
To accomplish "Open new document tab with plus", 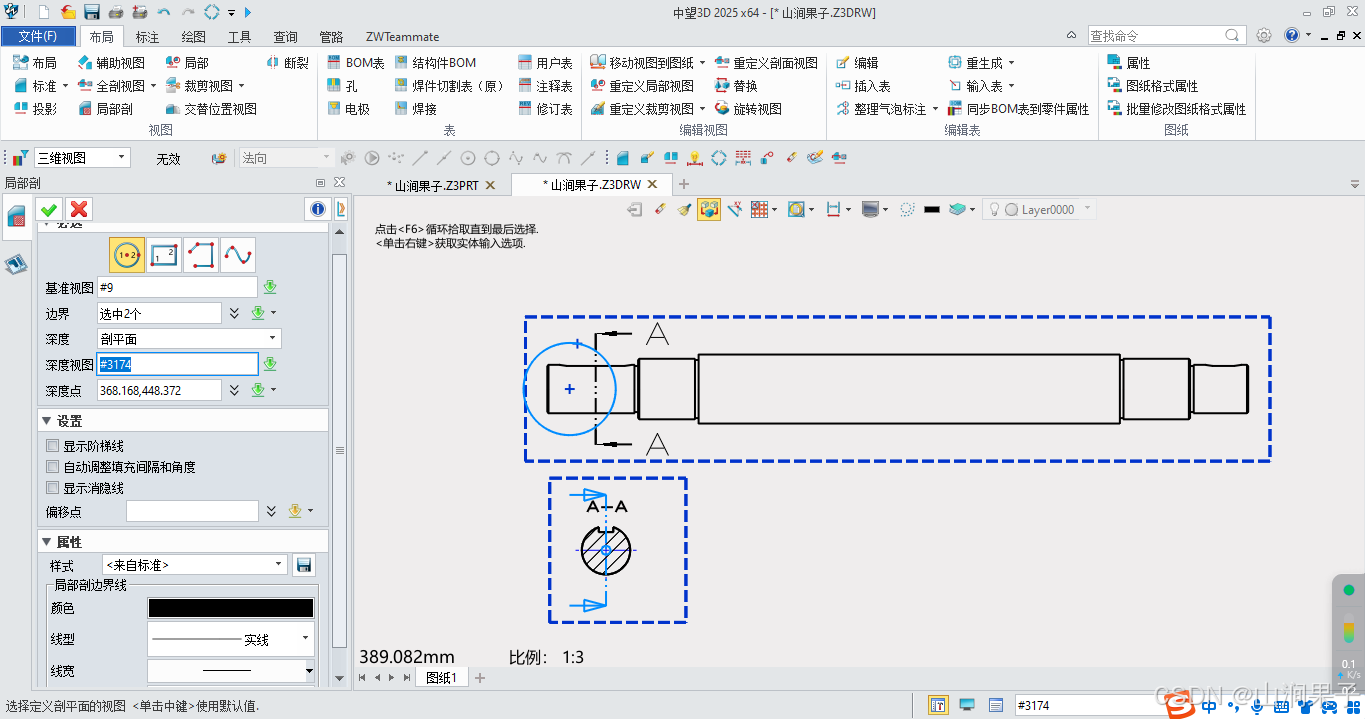I will coord(684,184).
